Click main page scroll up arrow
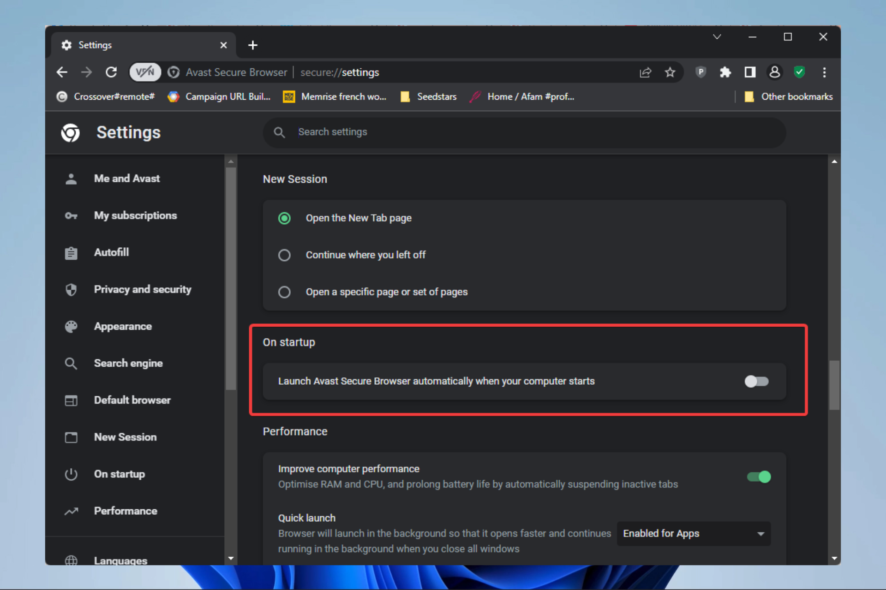This screenshot has height=590, width=886. [834, 162]
